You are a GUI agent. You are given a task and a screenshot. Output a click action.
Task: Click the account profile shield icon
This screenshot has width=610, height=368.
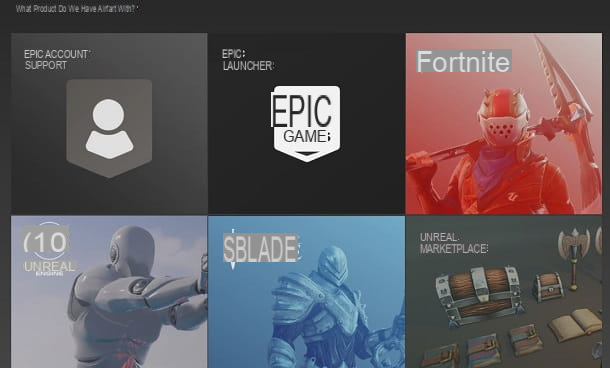click(x=109, y=128)
